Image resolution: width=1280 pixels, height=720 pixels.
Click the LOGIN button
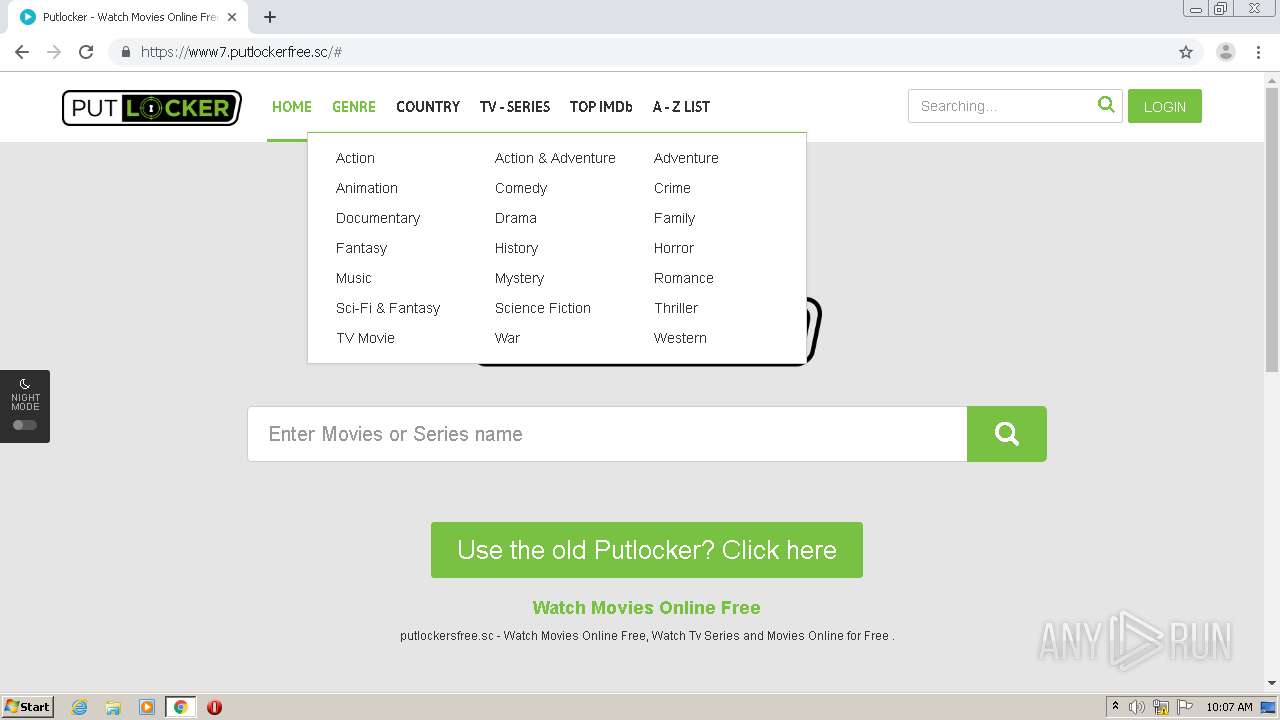(1165, 106)
